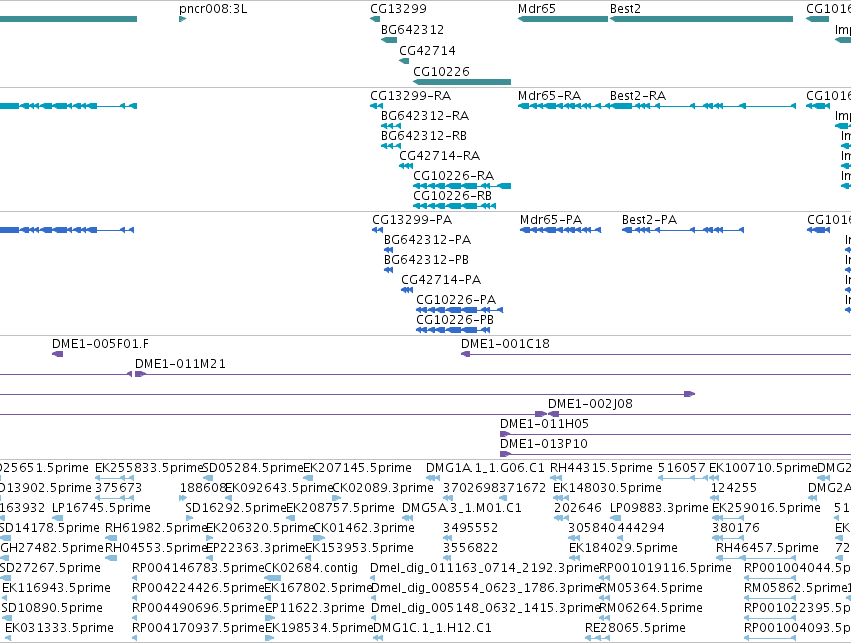The width and height of the screenshot is (851, 643).
Task: Select the DME1-002J08 clone label
Action: (590, 404)
